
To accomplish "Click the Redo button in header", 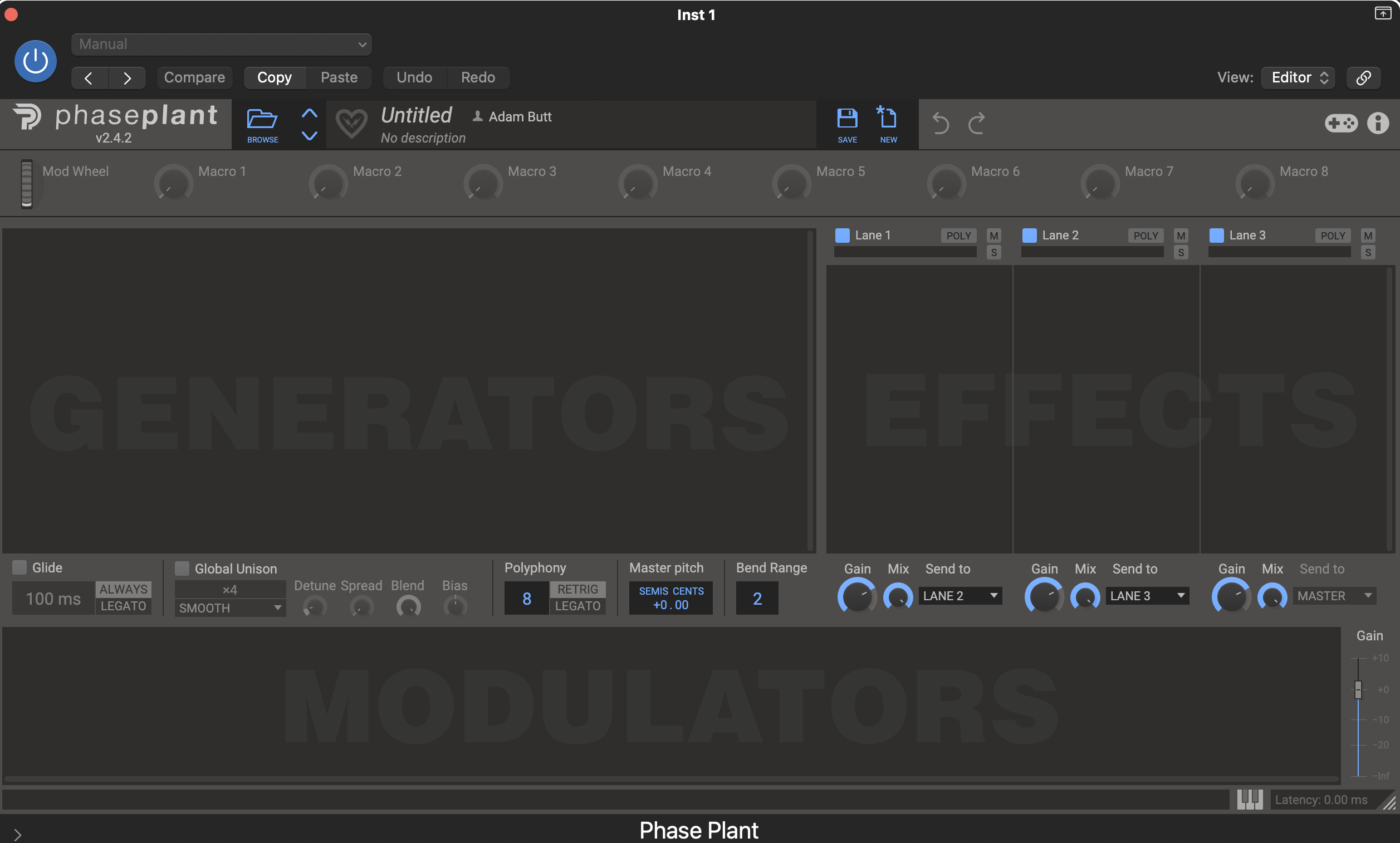I will (x=478, y=78).
